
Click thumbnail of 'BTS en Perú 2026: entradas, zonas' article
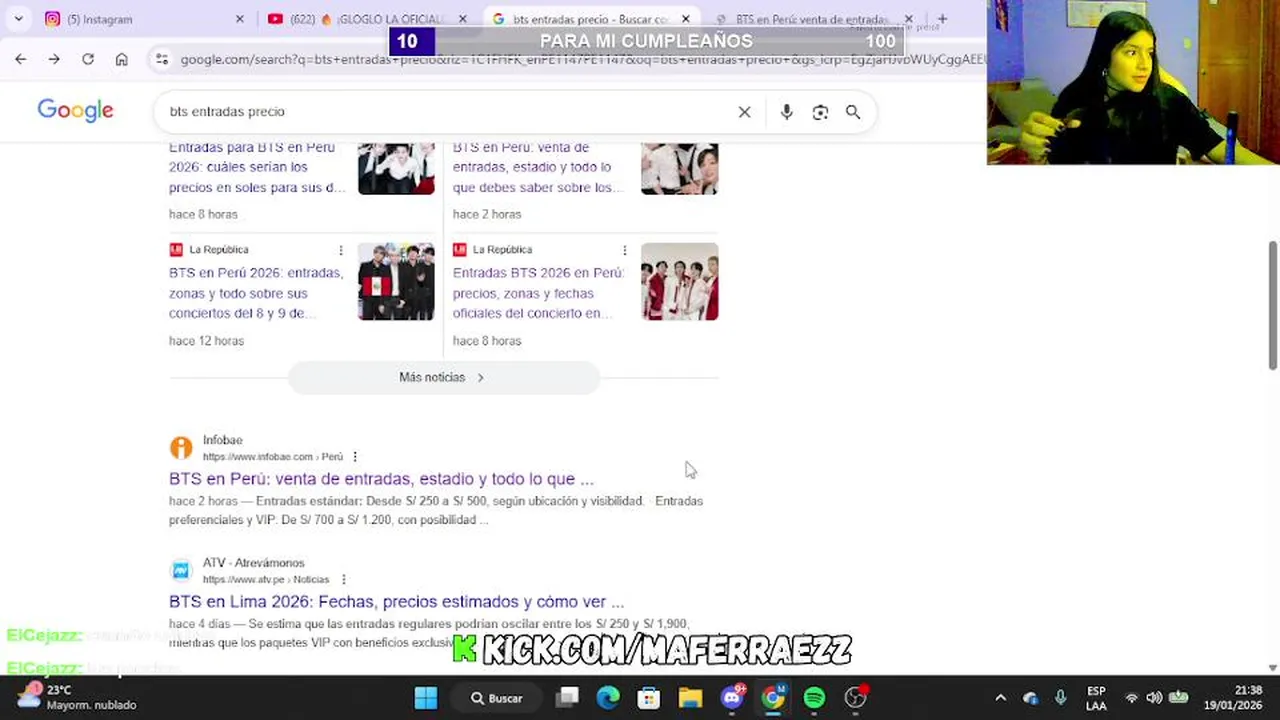(396, 281)
